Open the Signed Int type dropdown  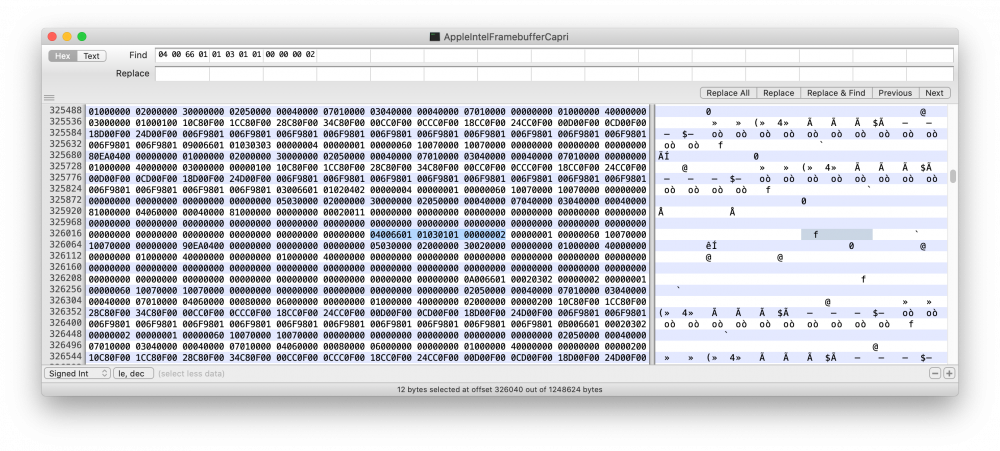click(77, 374)
